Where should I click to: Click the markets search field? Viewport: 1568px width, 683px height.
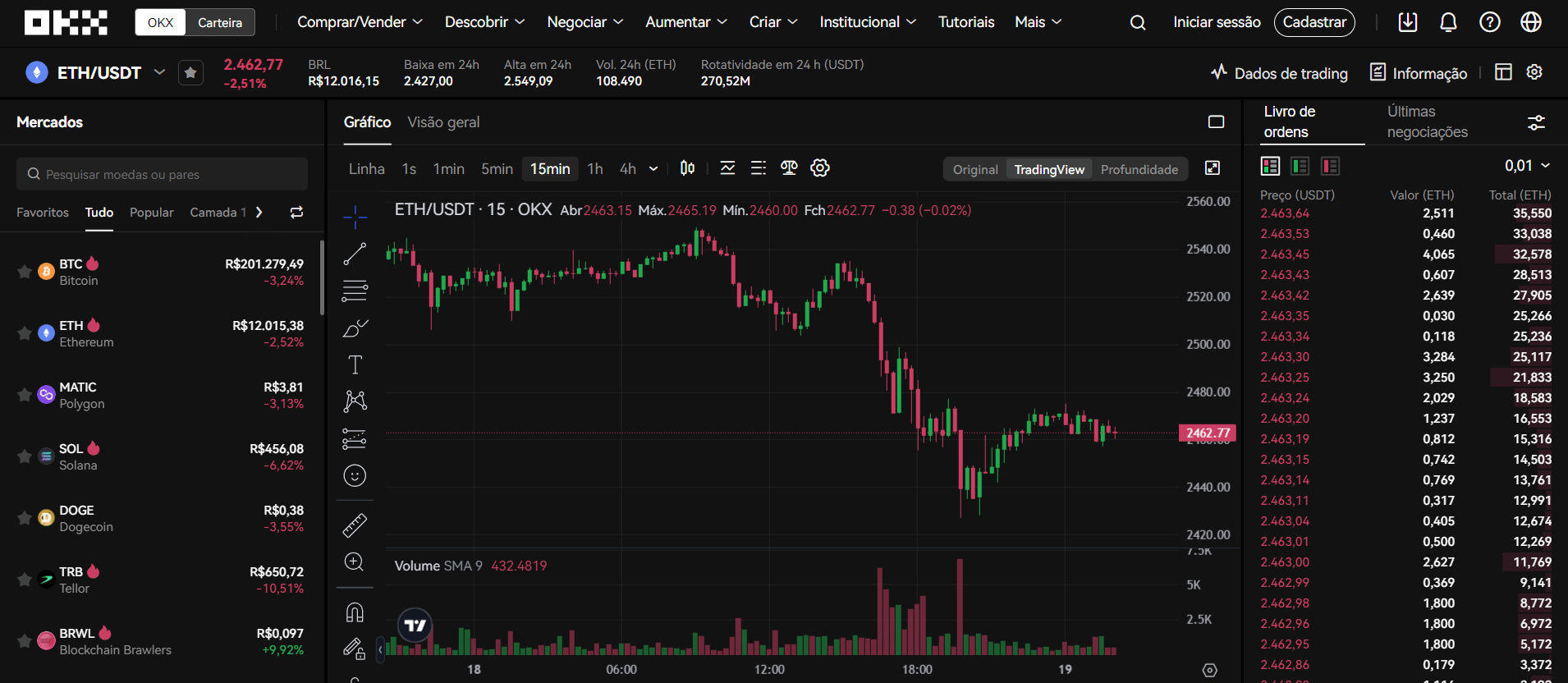pyautogui.click(x=162, y=174)
